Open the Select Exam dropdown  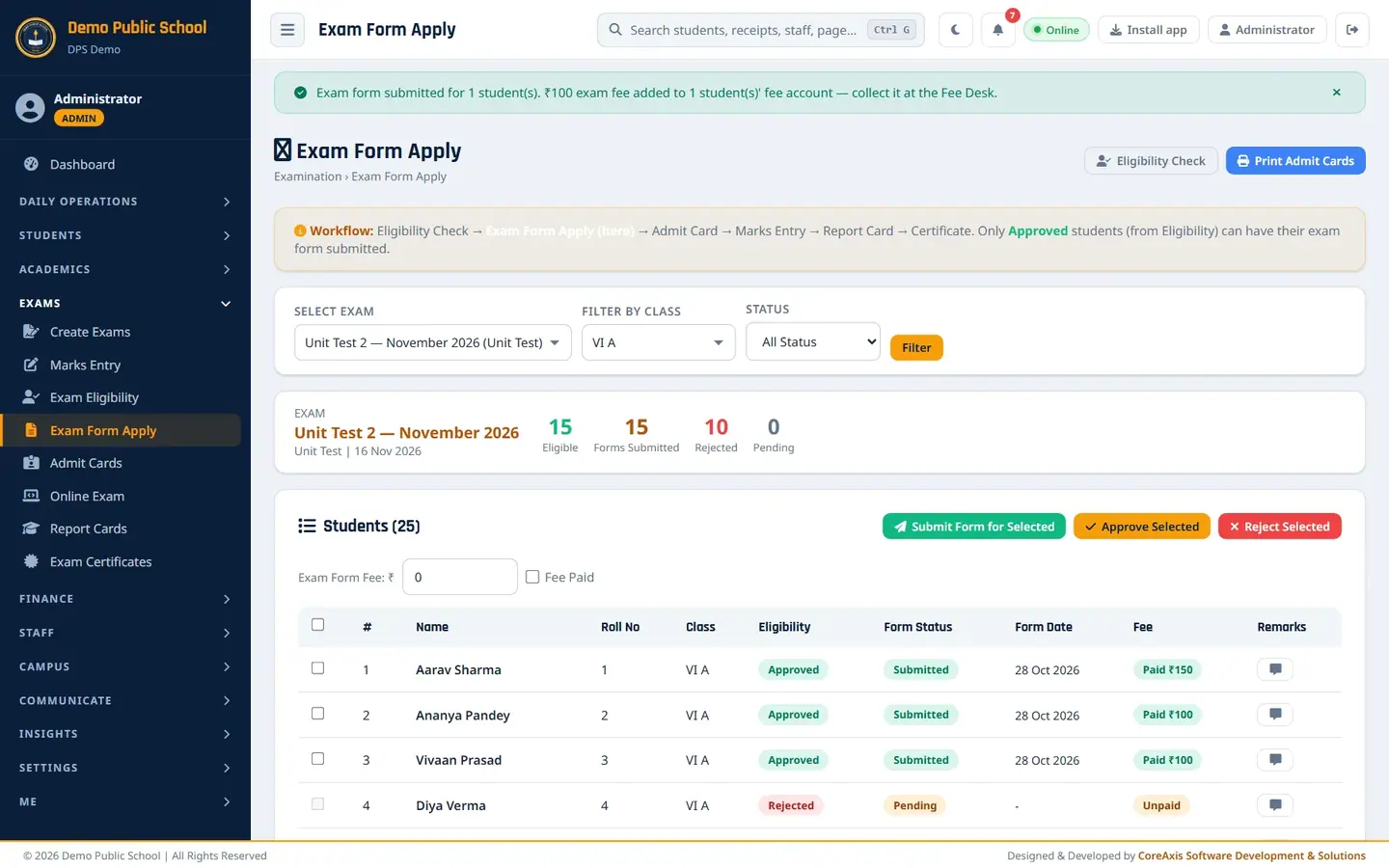coord(433,342)
